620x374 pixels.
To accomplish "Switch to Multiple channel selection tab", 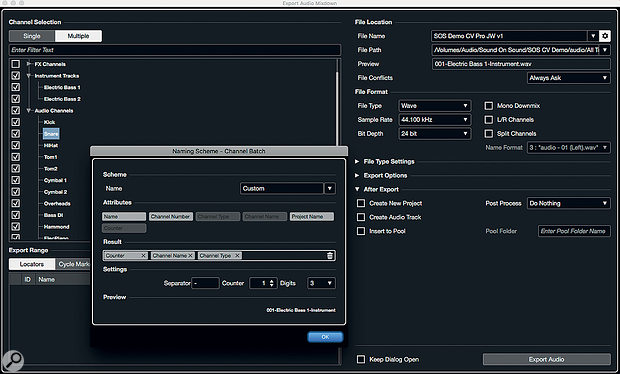I will [x=78, y=36].
